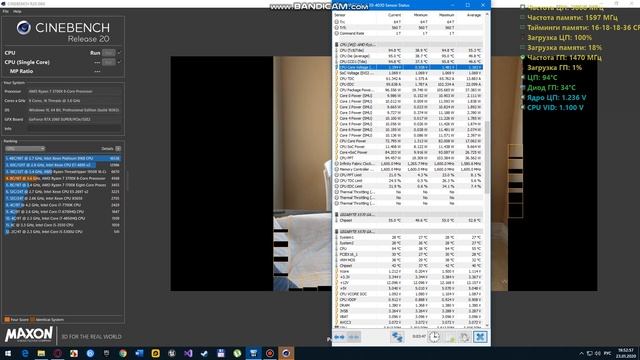Select the CPU Package Power sensor row

tap(409, 90)
